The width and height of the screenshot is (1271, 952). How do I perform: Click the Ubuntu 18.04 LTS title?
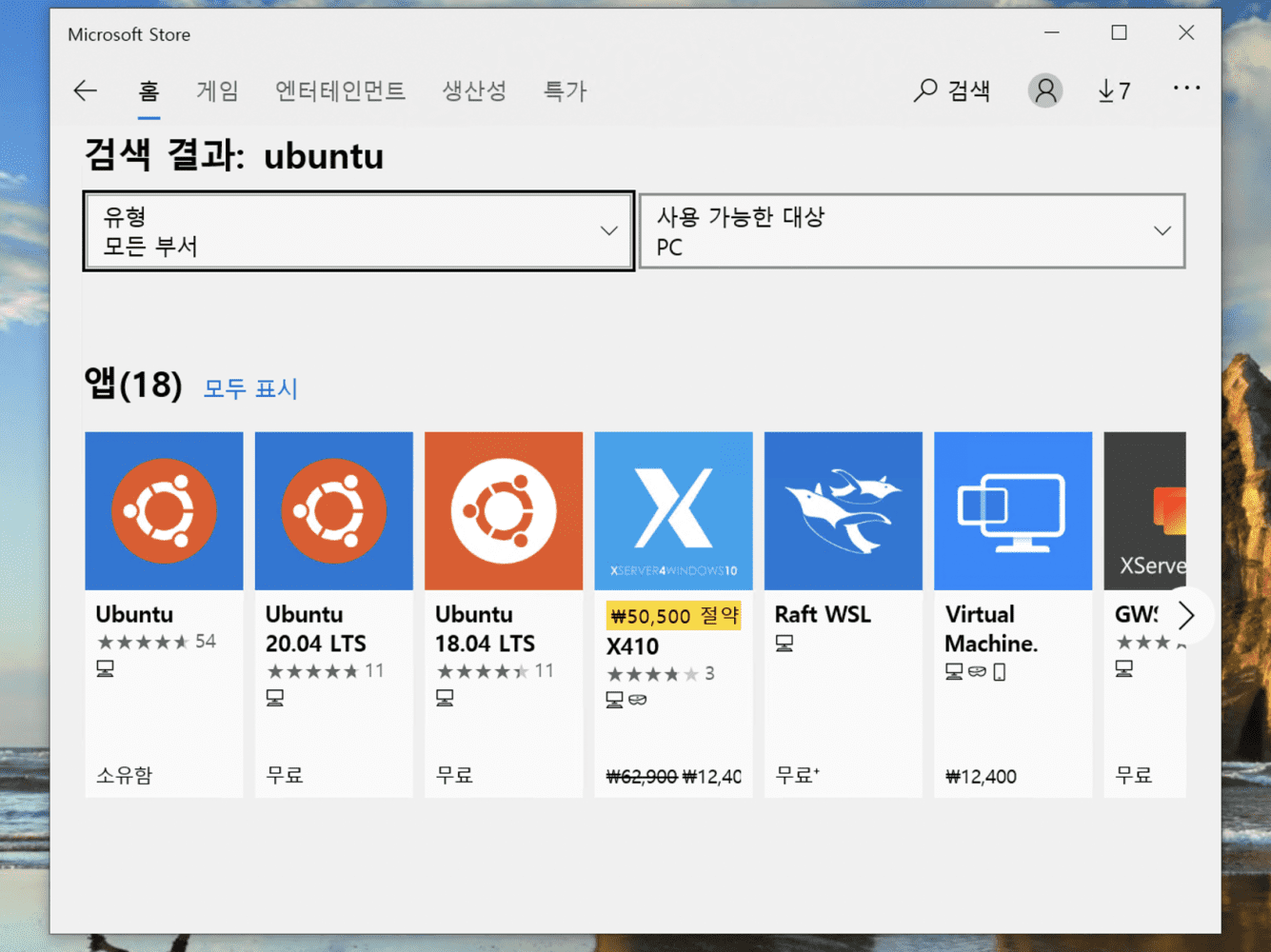pos(486,628)
